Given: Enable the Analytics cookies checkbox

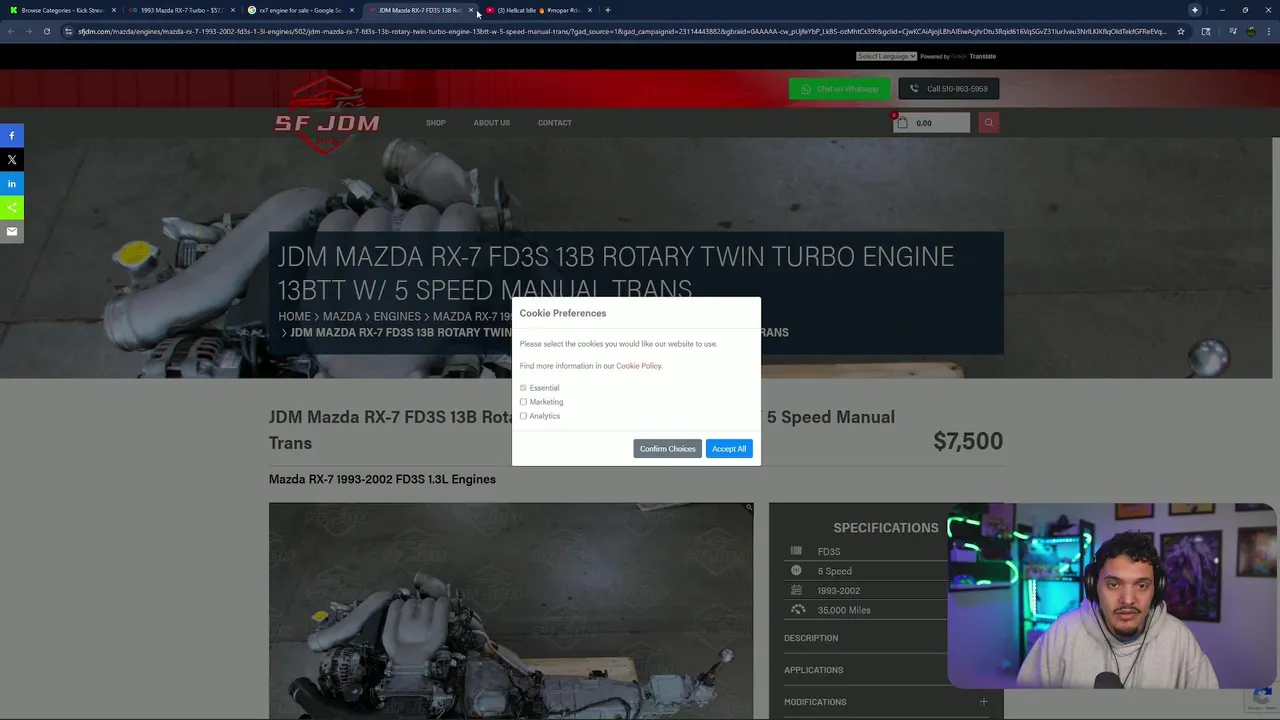Looking at the screenshot, I should point(523,416).
